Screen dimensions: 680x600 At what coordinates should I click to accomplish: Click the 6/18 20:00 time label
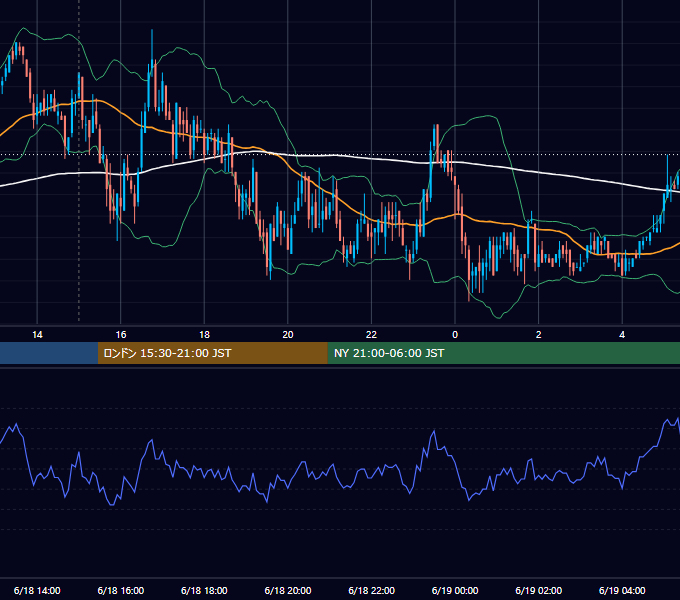pyautogui.click(x=288, y=590)
